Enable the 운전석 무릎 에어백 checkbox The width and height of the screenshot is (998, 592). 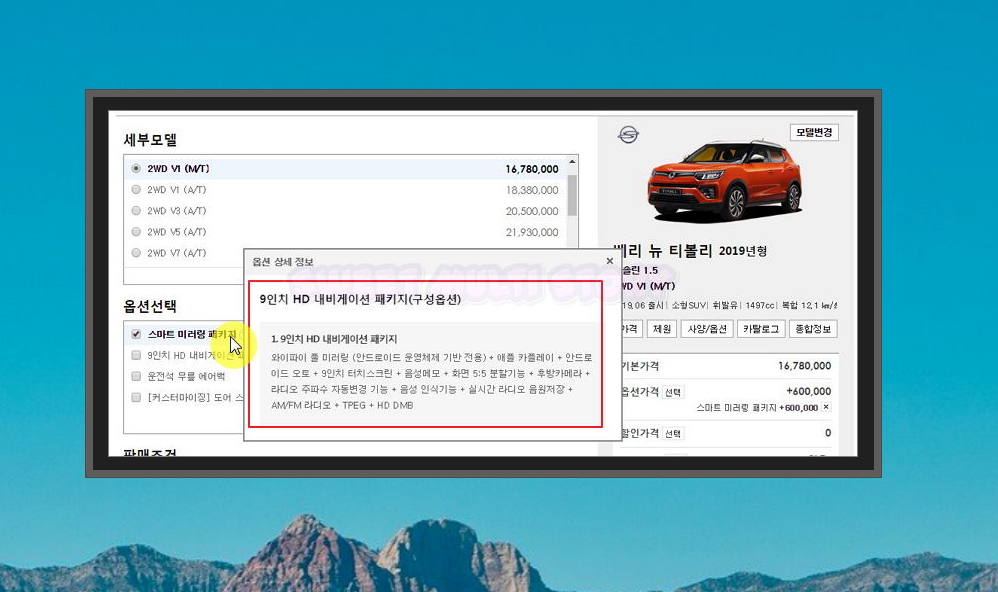[x=136, y=376]
